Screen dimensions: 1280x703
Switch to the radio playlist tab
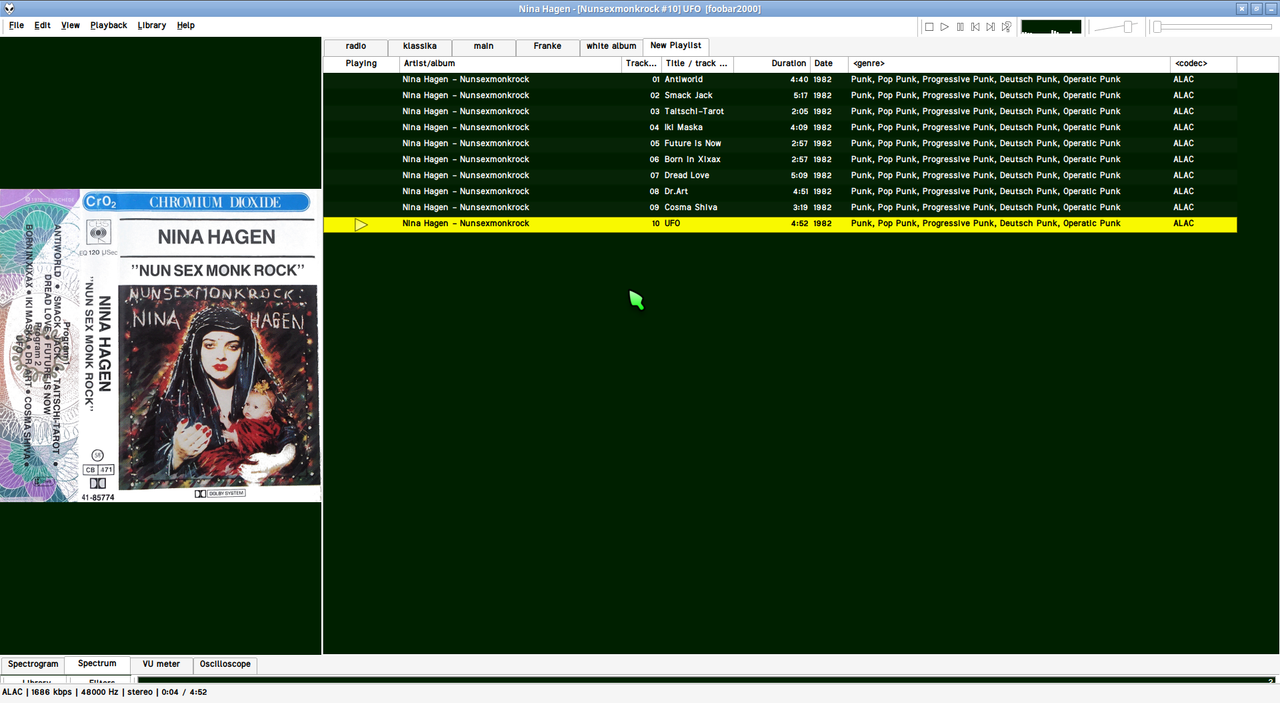point(356,46)
